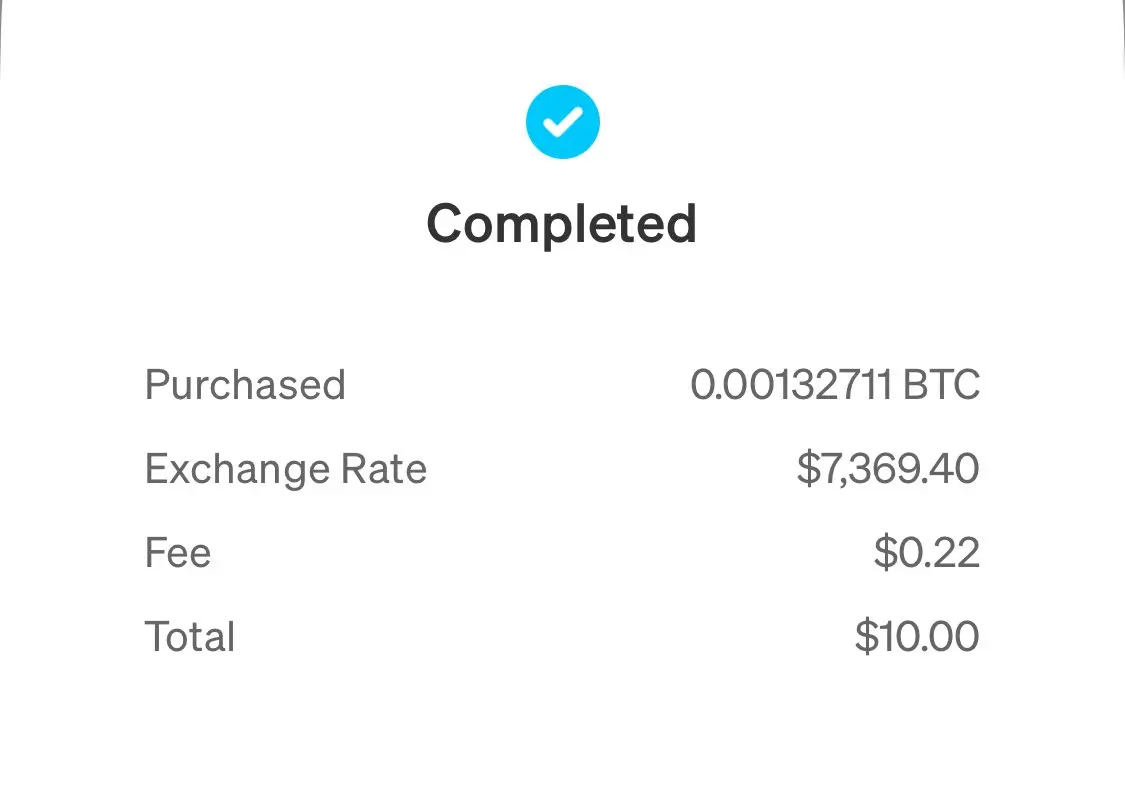Tap the word Rate in Exchange Rate
The height and width of the screenshot is (799, 1125).
pyautogui.click(x=384, y=469)
